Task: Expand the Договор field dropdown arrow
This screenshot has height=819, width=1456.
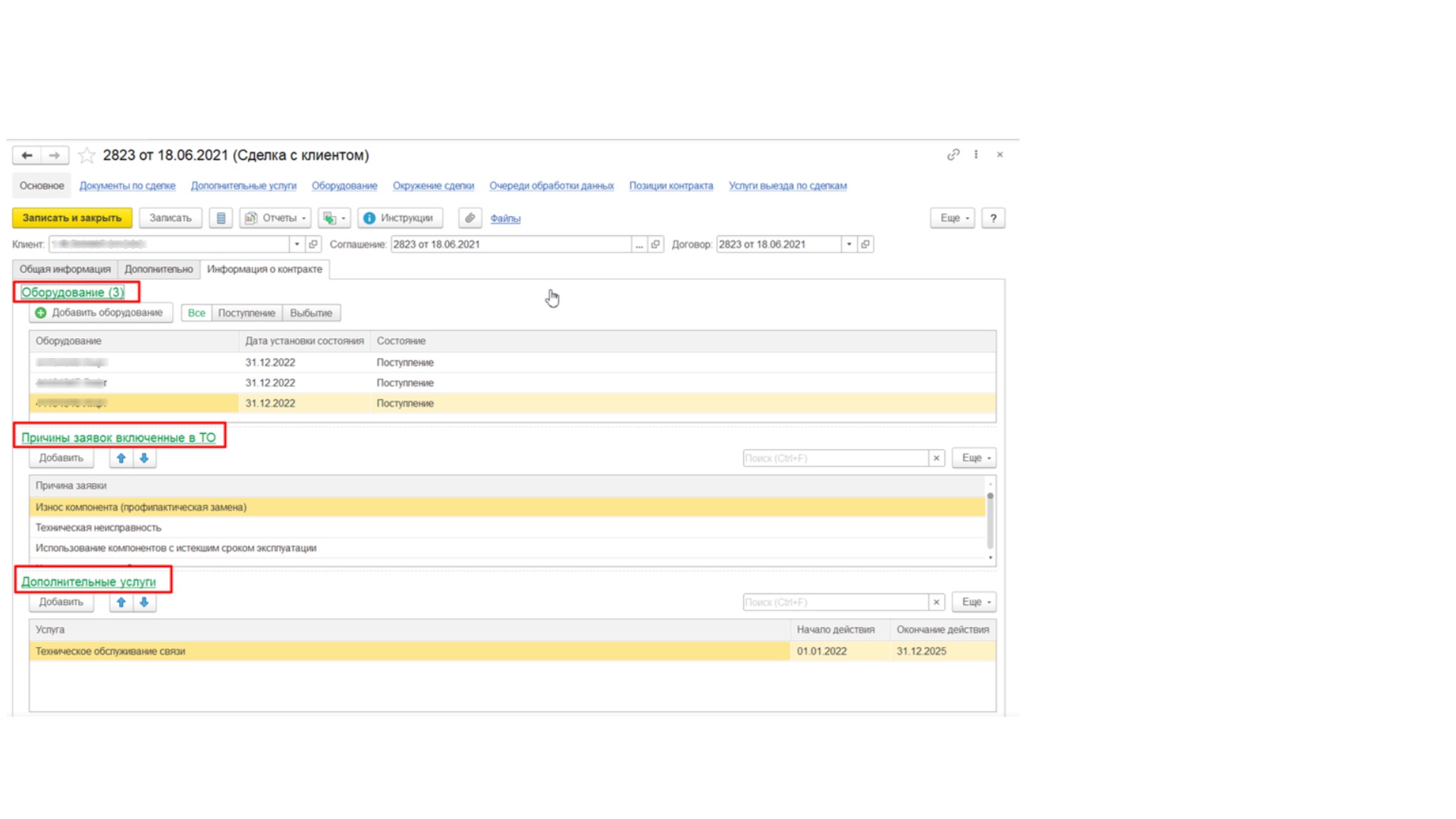Action: click(x=849, y=244)
